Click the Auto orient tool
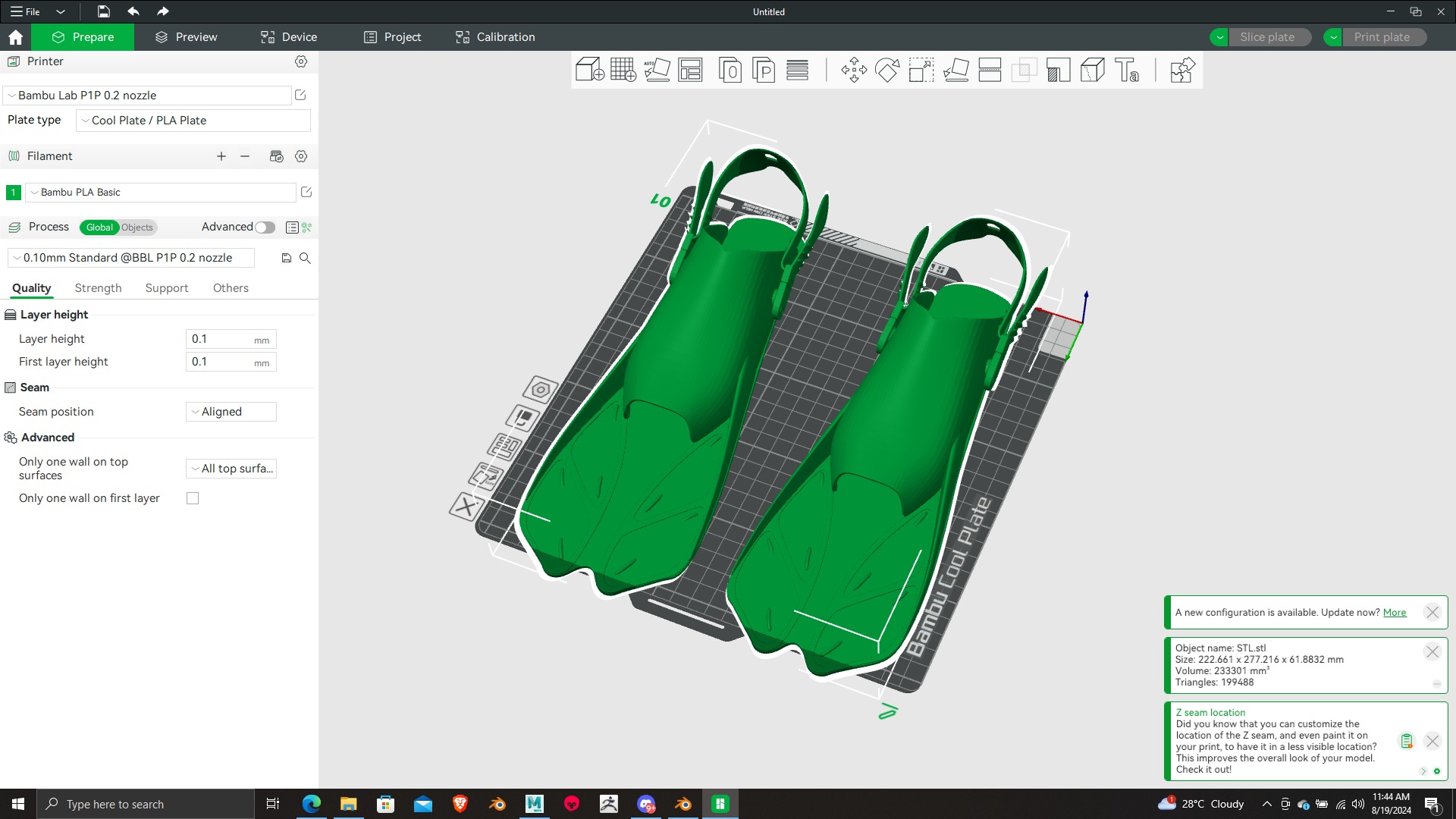The width and height of the screenshot is (1456, 819). [x=657, y=70]
